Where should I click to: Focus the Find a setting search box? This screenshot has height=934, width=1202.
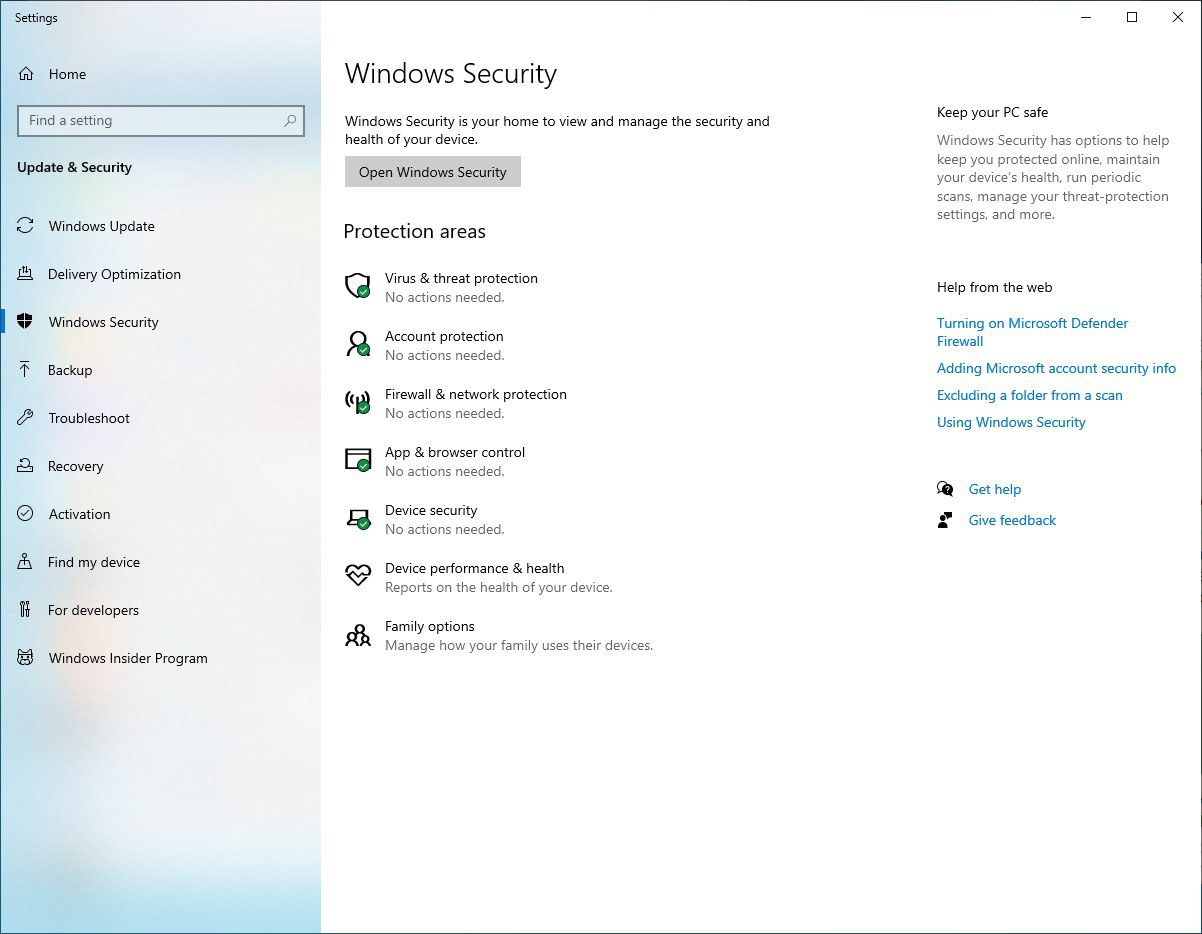point(161,121)
